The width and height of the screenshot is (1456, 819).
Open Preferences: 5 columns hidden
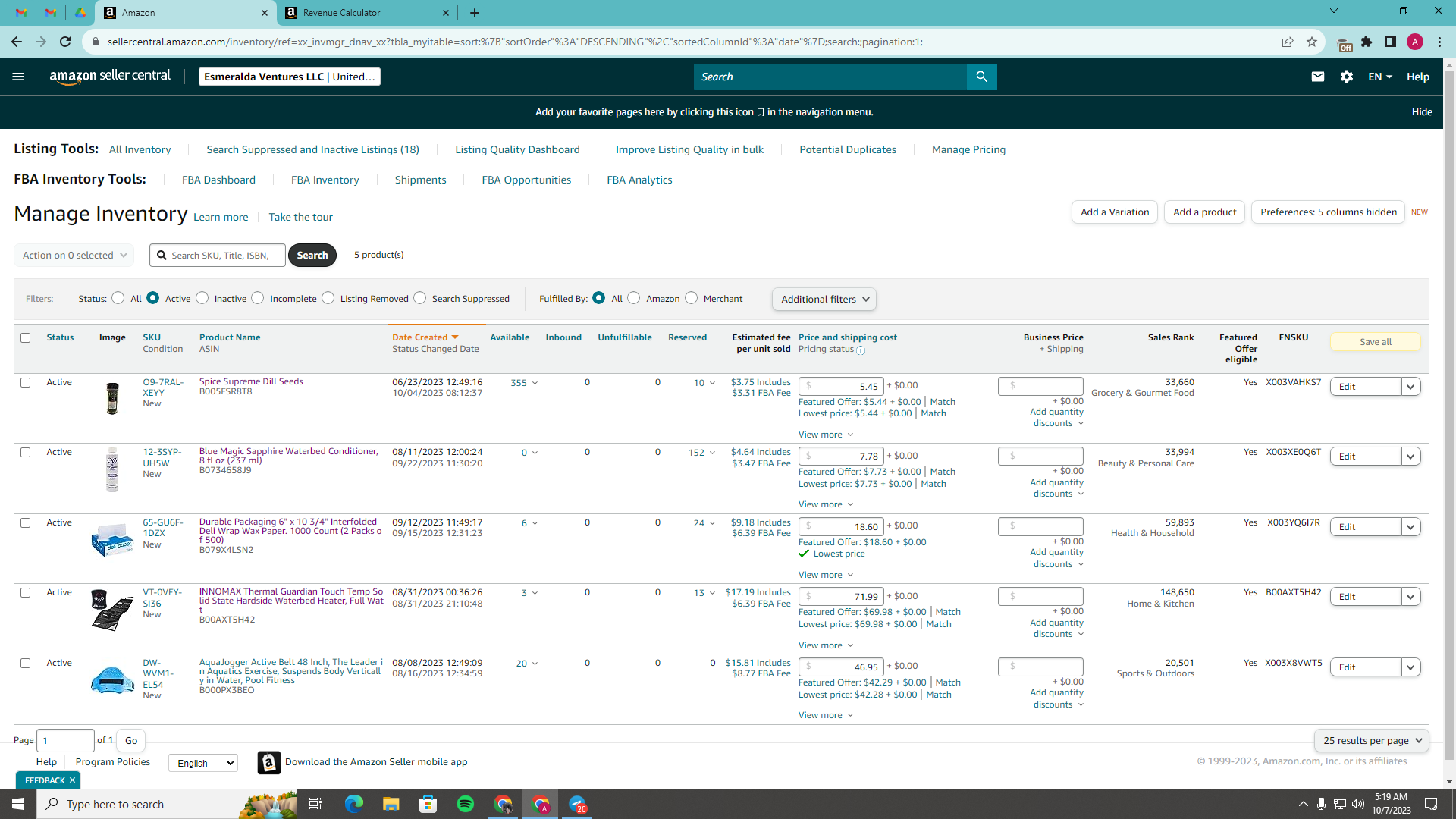coord(1329,212)
